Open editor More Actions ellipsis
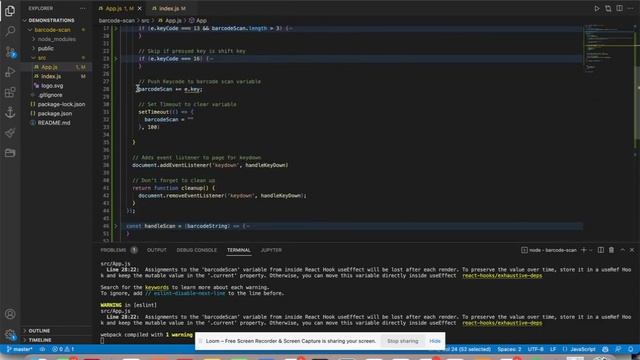Screen dimensions: 640x360 631,8
